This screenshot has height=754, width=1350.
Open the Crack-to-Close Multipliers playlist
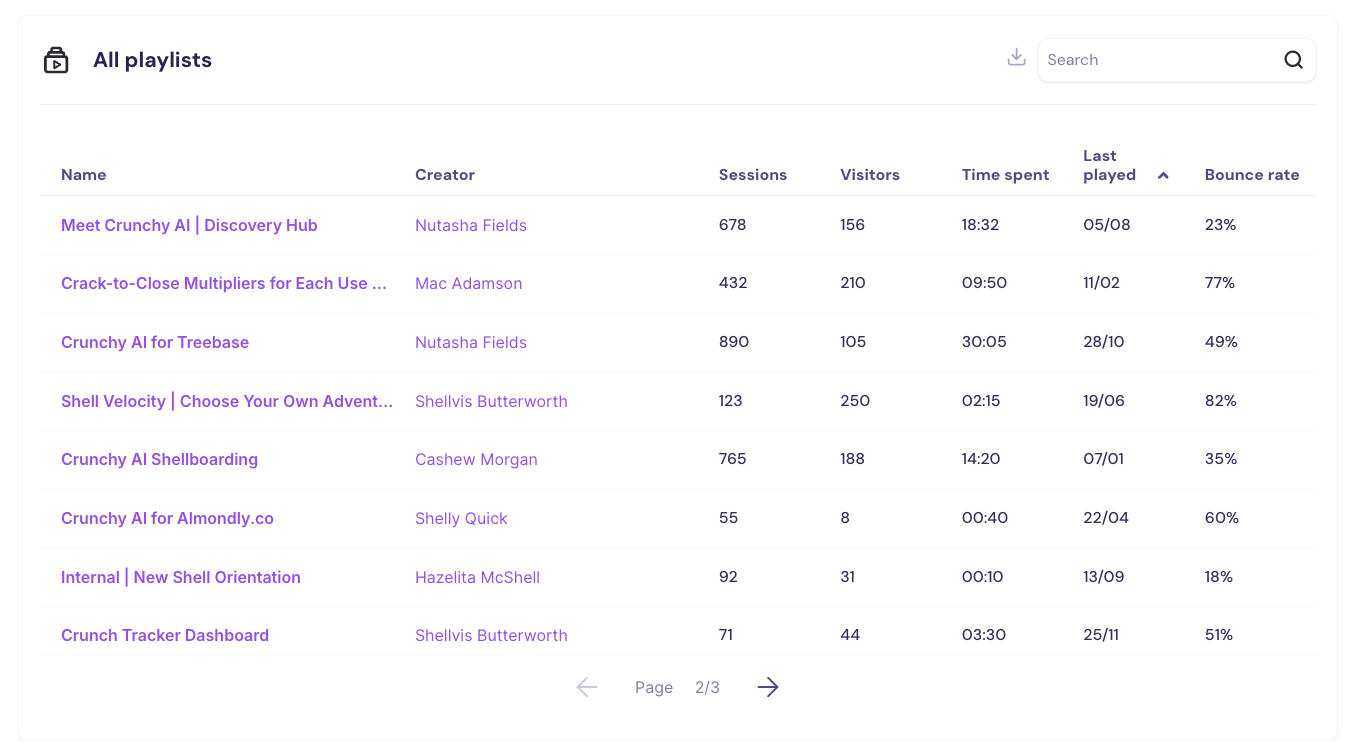tap(223, 283)
